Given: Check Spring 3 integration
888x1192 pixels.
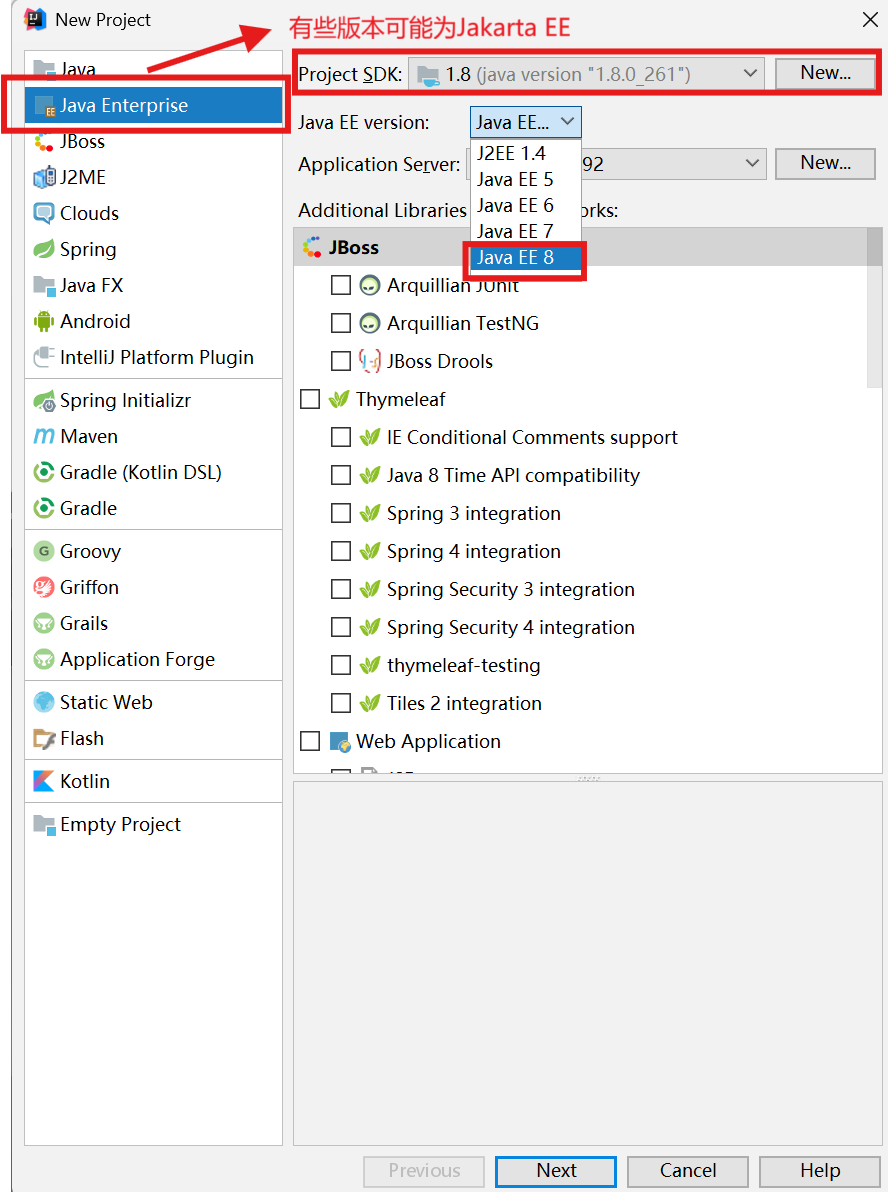Looking at the screenshot, I should click(x=341, y=513).
